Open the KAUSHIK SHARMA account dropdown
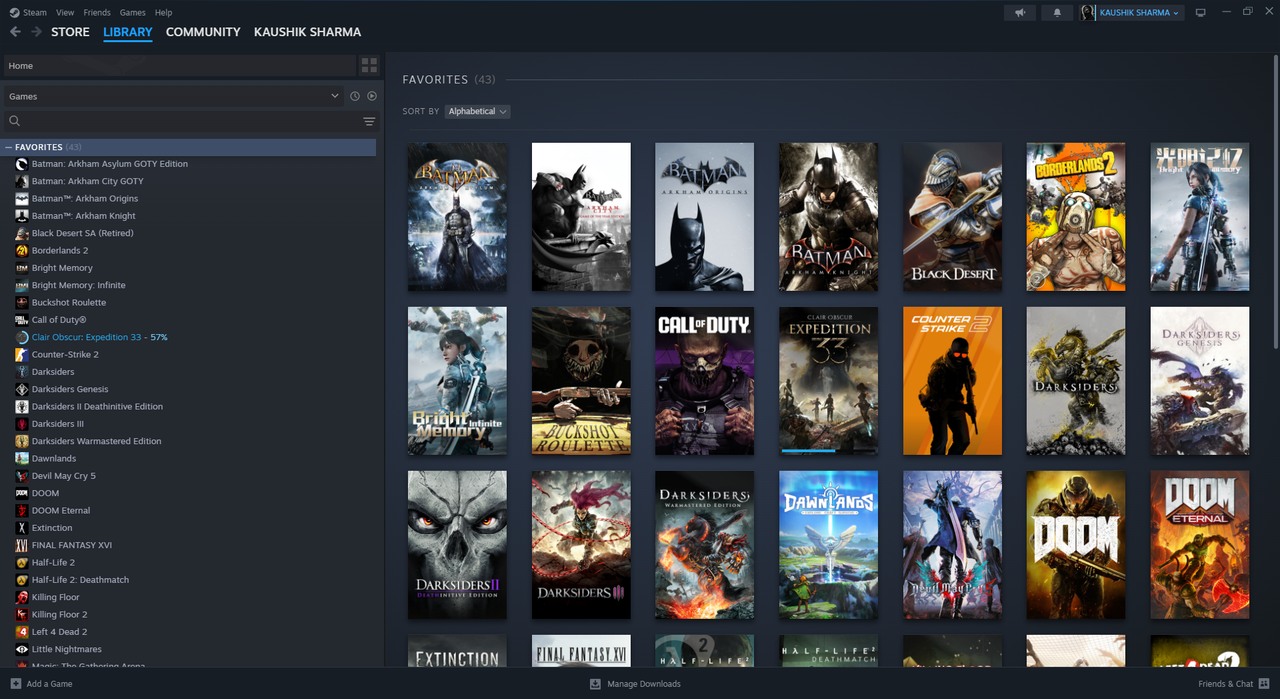This screenshot has width=1280, height=699. tap(1140, 12)
